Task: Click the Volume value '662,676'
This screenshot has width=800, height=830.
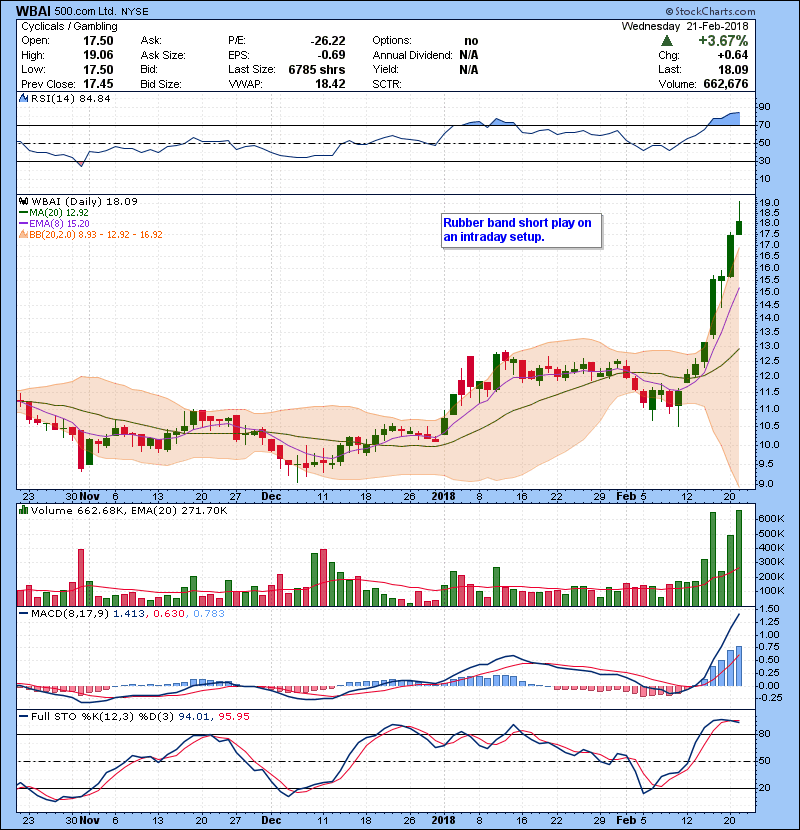Action: (x=726, y=84)
